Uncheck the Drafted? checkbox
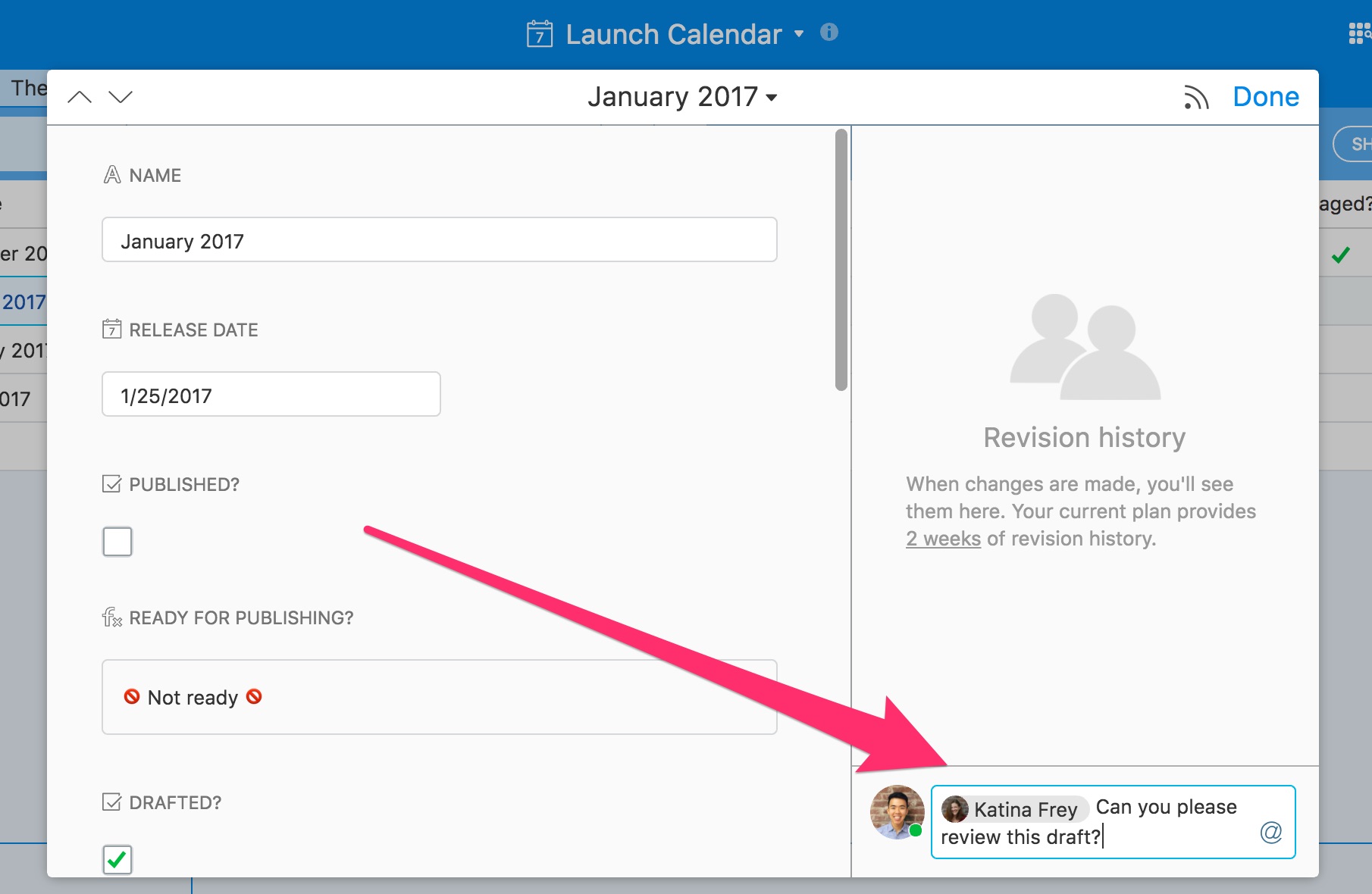 click(117, 859)
